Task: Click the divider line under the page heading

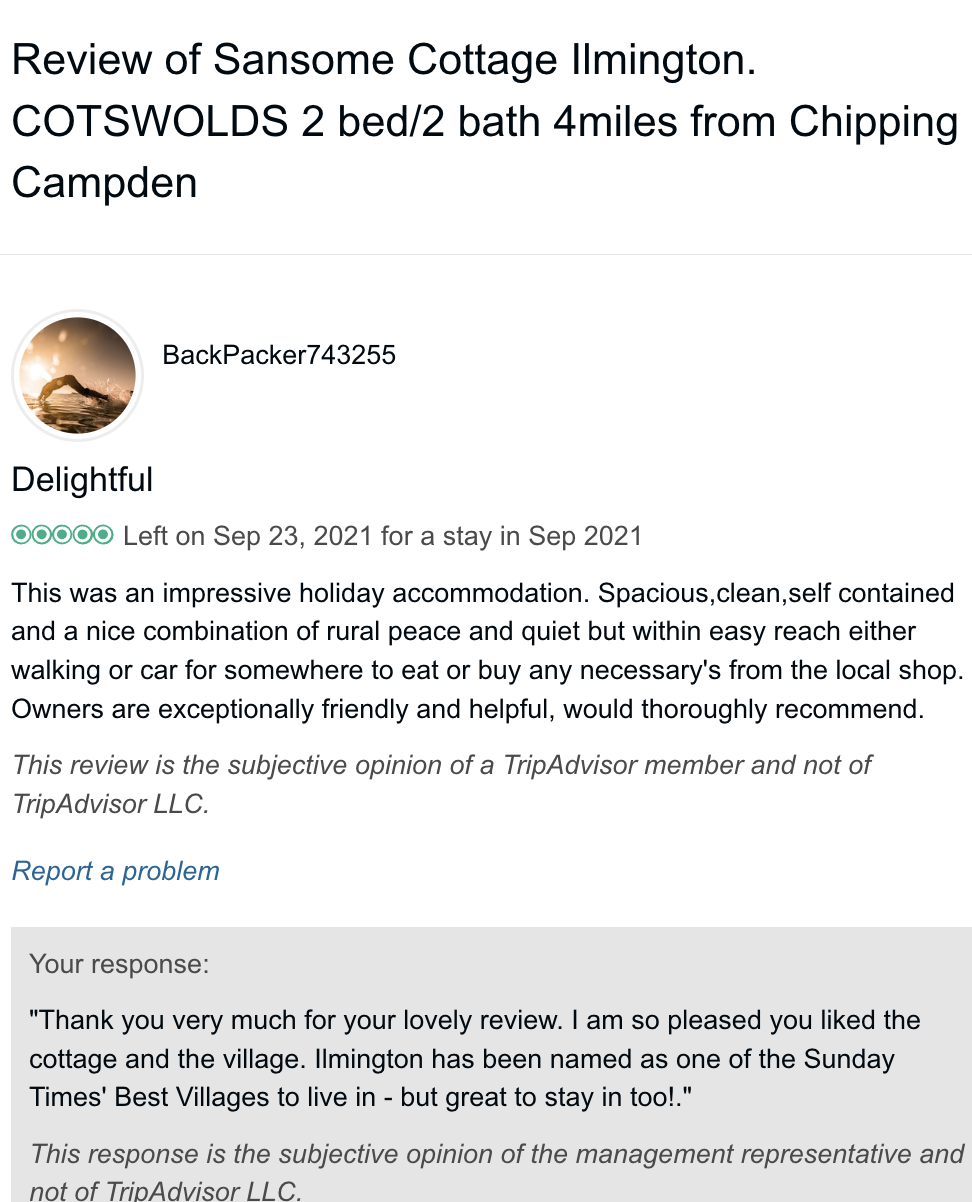Action: [x=486, y=254]
